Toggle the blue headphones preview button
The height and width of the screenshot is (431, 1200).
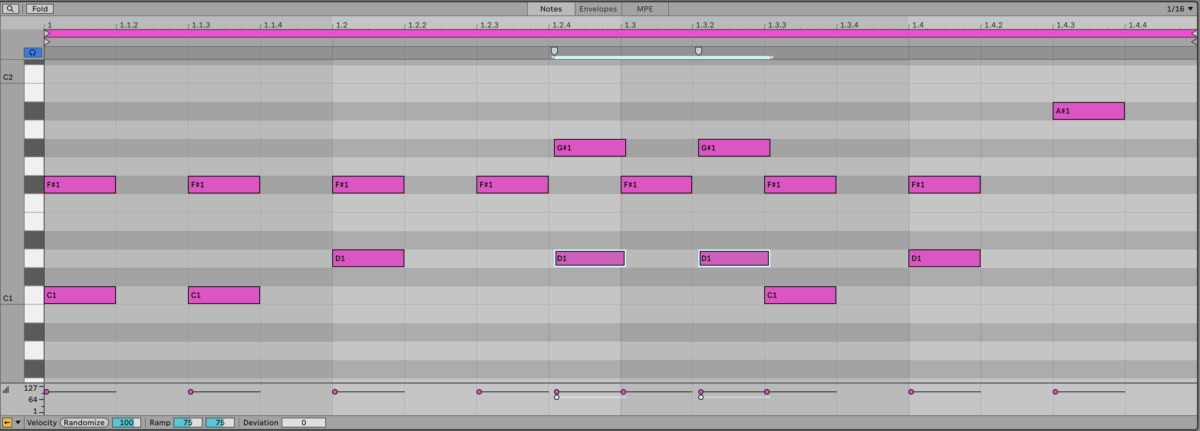(x=33, y=52)
